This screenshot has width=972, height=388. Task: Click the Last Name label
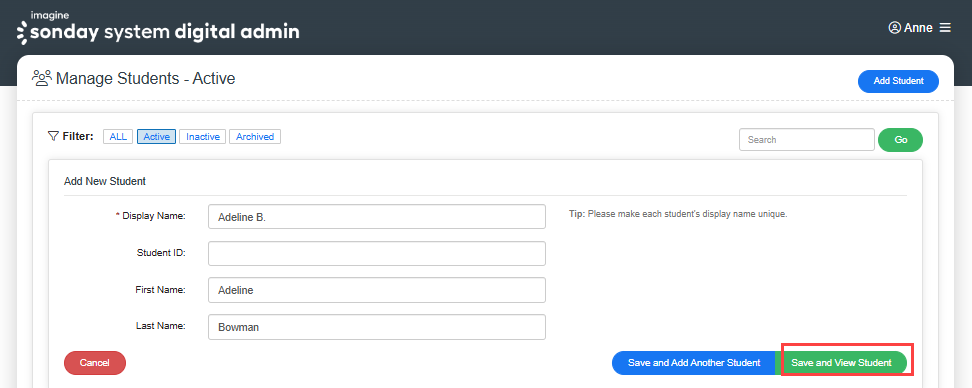click(161, 325)
